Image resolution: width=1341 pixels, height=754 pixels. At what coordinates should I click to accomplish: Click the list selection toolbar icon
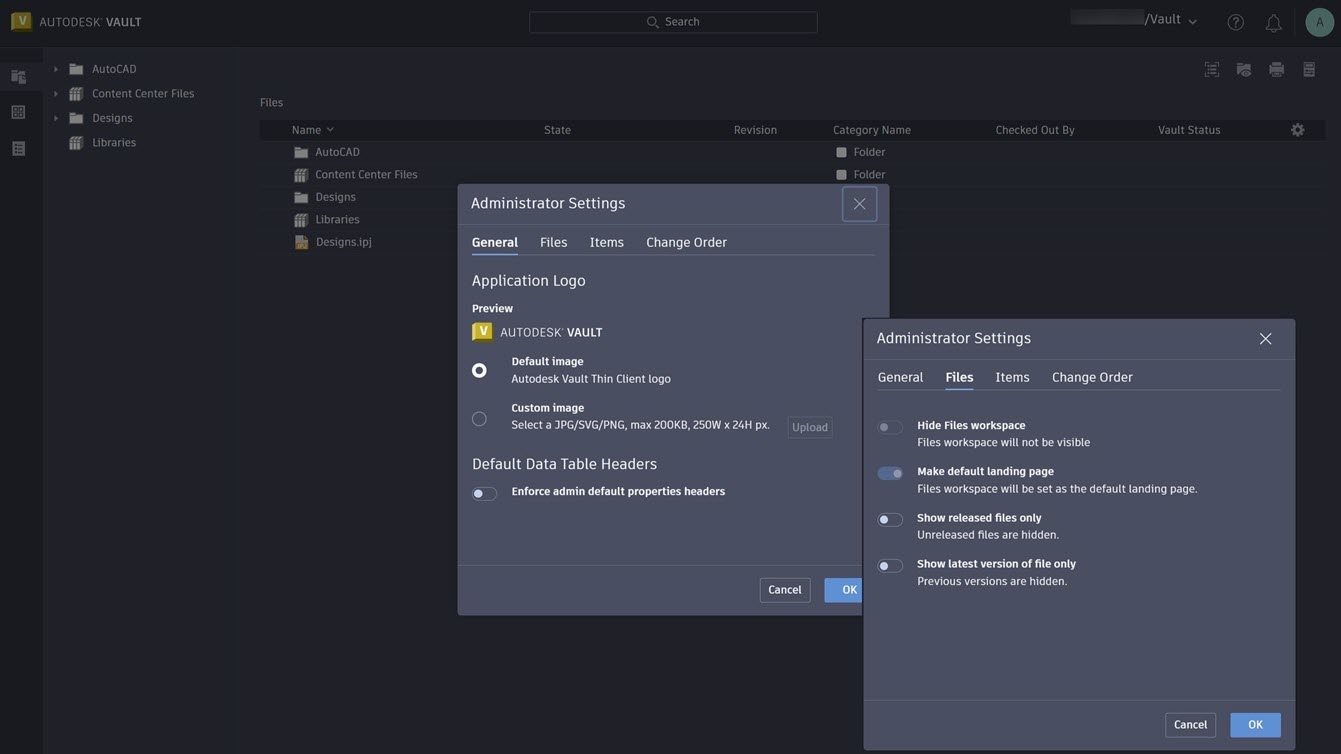tap(1212, 69)
